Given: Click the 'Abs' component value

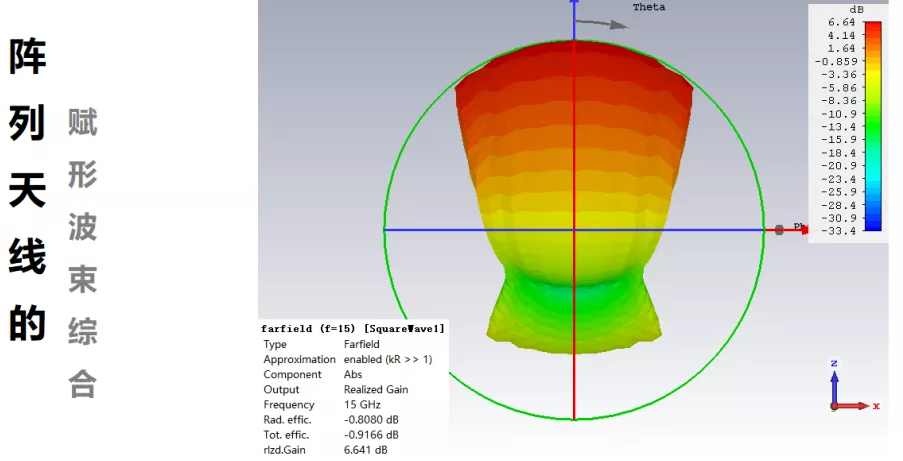Looking at the screenshot, I should click(x=353, y=374).
